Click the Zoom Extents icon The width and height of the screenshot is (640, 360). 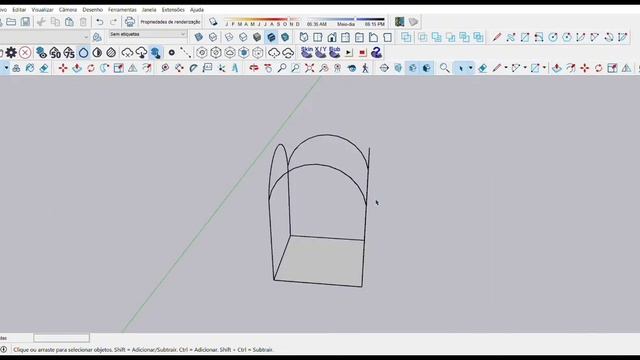309,68
